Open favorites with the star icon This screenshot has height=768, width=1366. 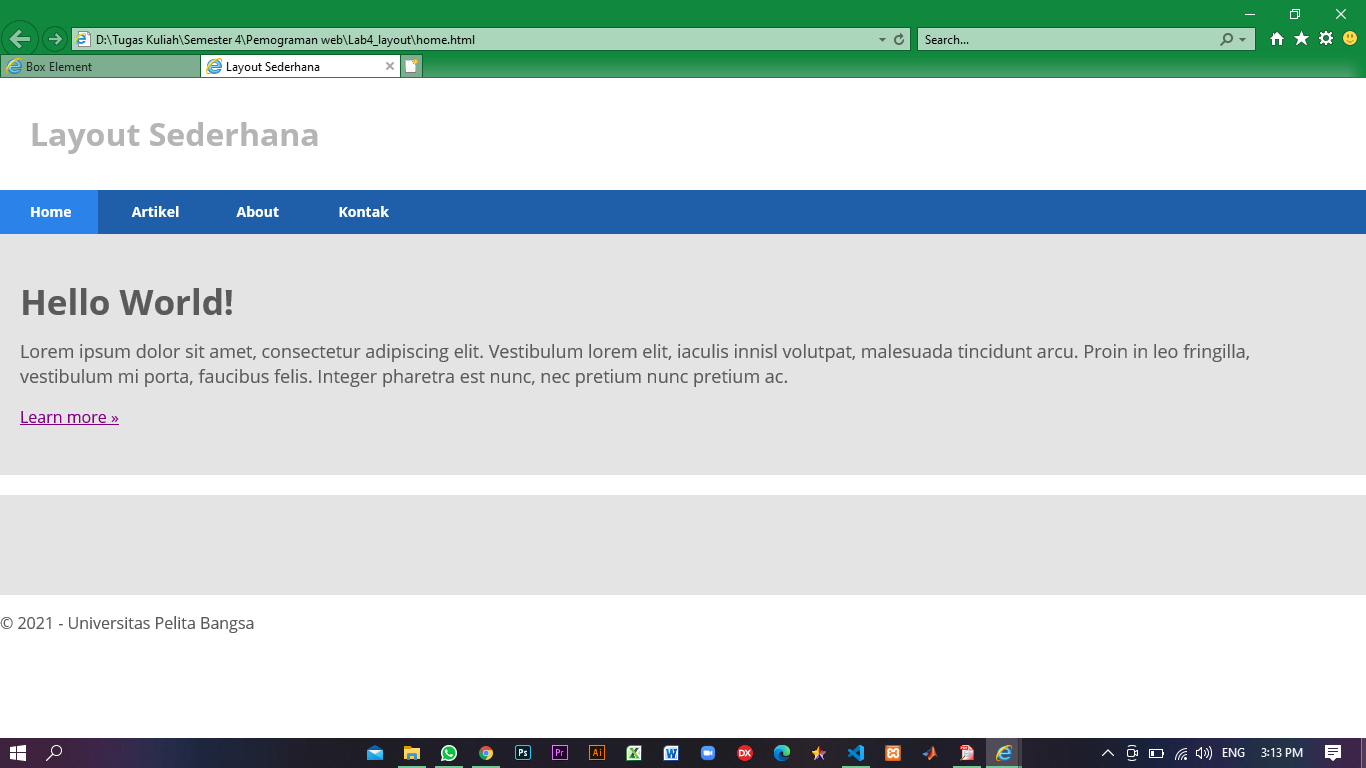(1301, 39)
